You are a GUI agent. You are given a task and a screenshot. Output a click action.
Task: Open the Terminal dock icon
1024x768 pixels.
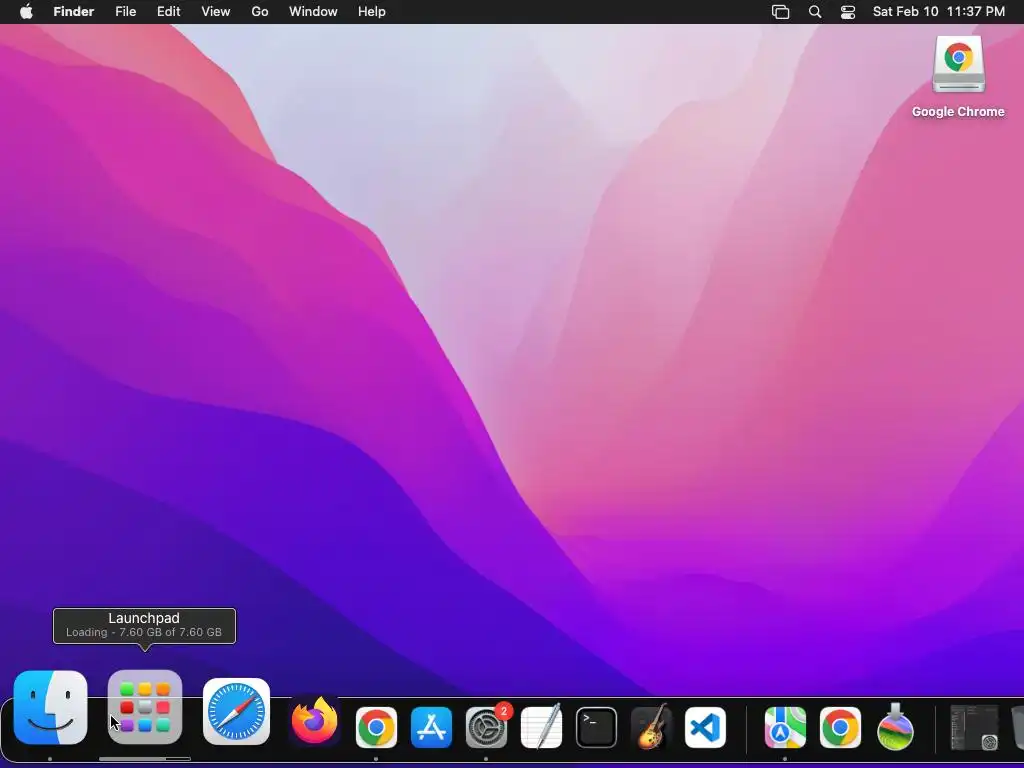(x=596, y=727)
